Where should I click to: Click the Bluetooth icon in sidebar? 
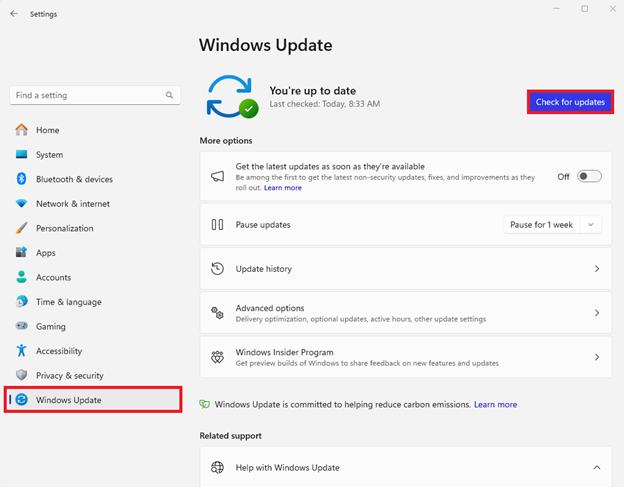pos(21,179)
